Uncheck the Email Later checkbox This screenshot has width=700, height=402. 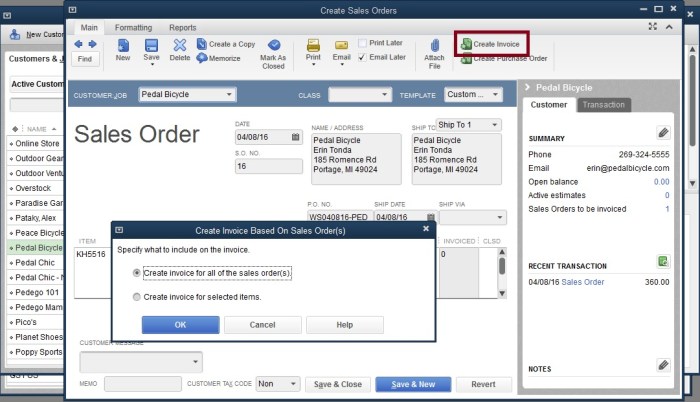coord(362,57)
